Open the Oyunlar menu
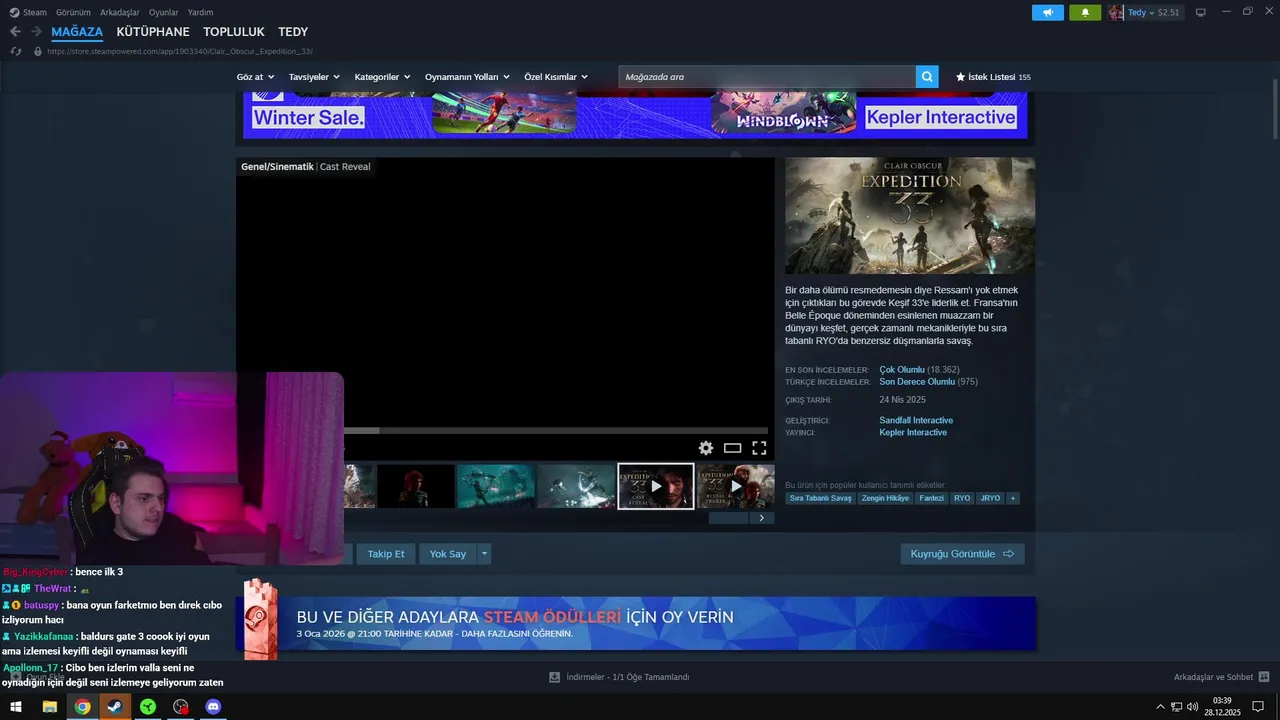The height and width of the screenshot is (720, 1280). coord(164,12)
